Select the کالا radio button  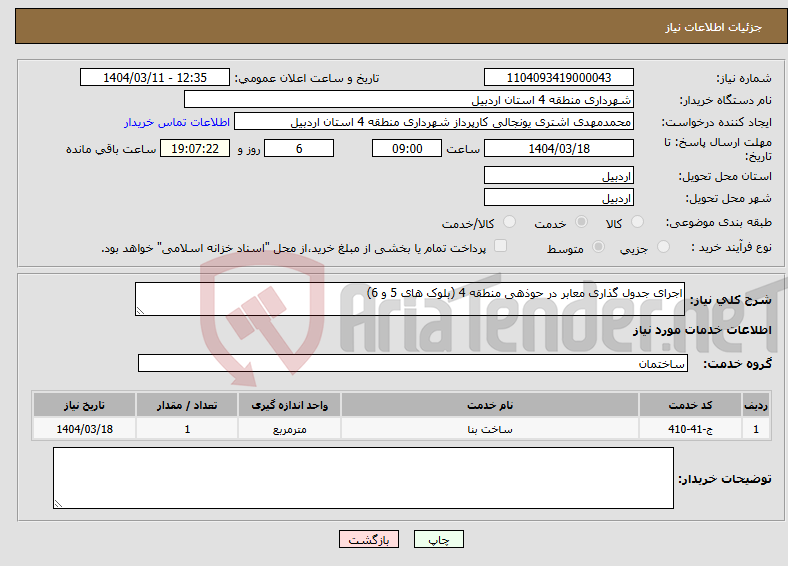pos(637,222)
